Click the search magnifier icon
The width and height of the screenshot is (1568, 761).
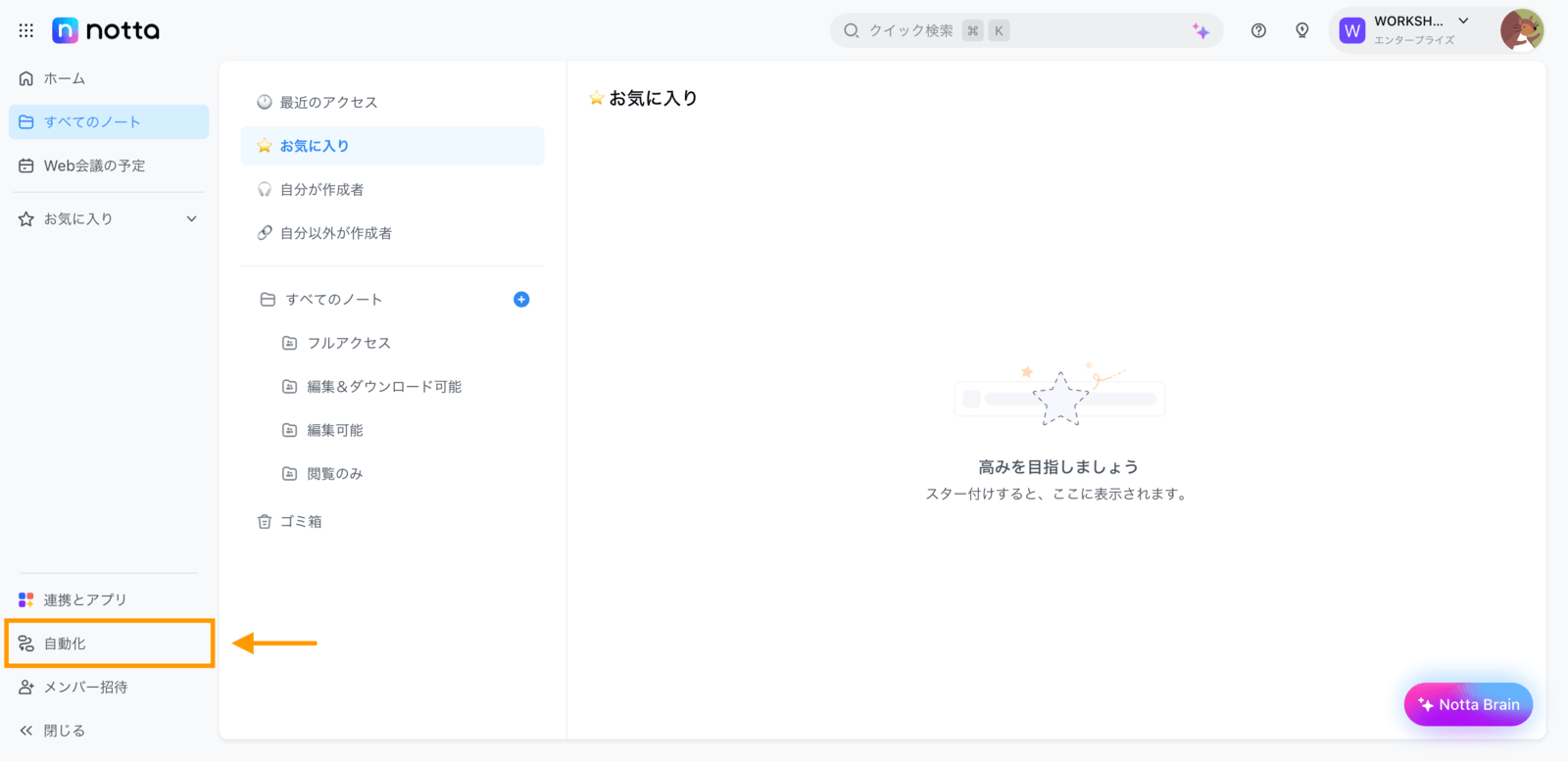pos(852,30)
